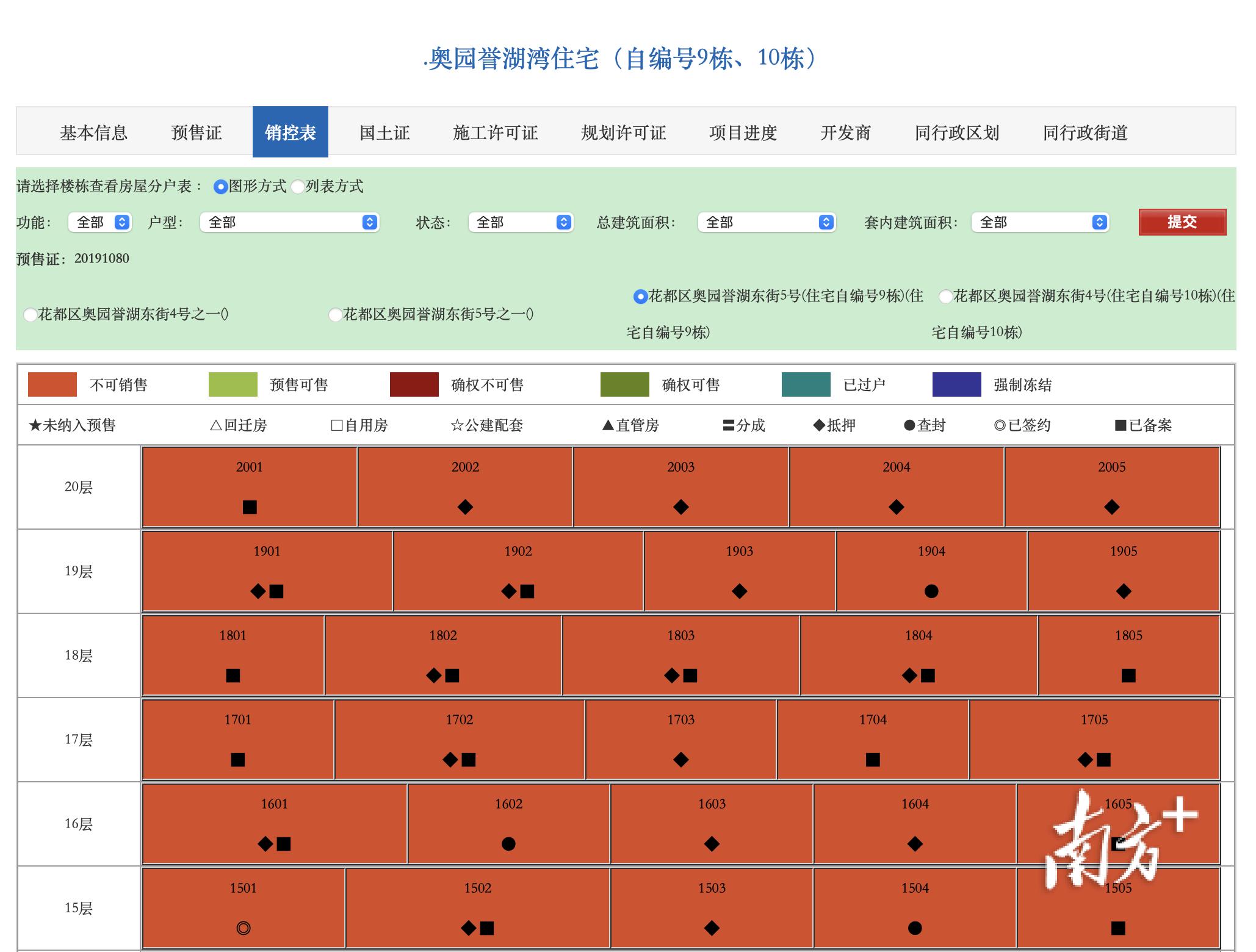This screenshot has width=1256, height=952.
Task: Open the 开发商 tab
Action: click(x=846, y=132)
